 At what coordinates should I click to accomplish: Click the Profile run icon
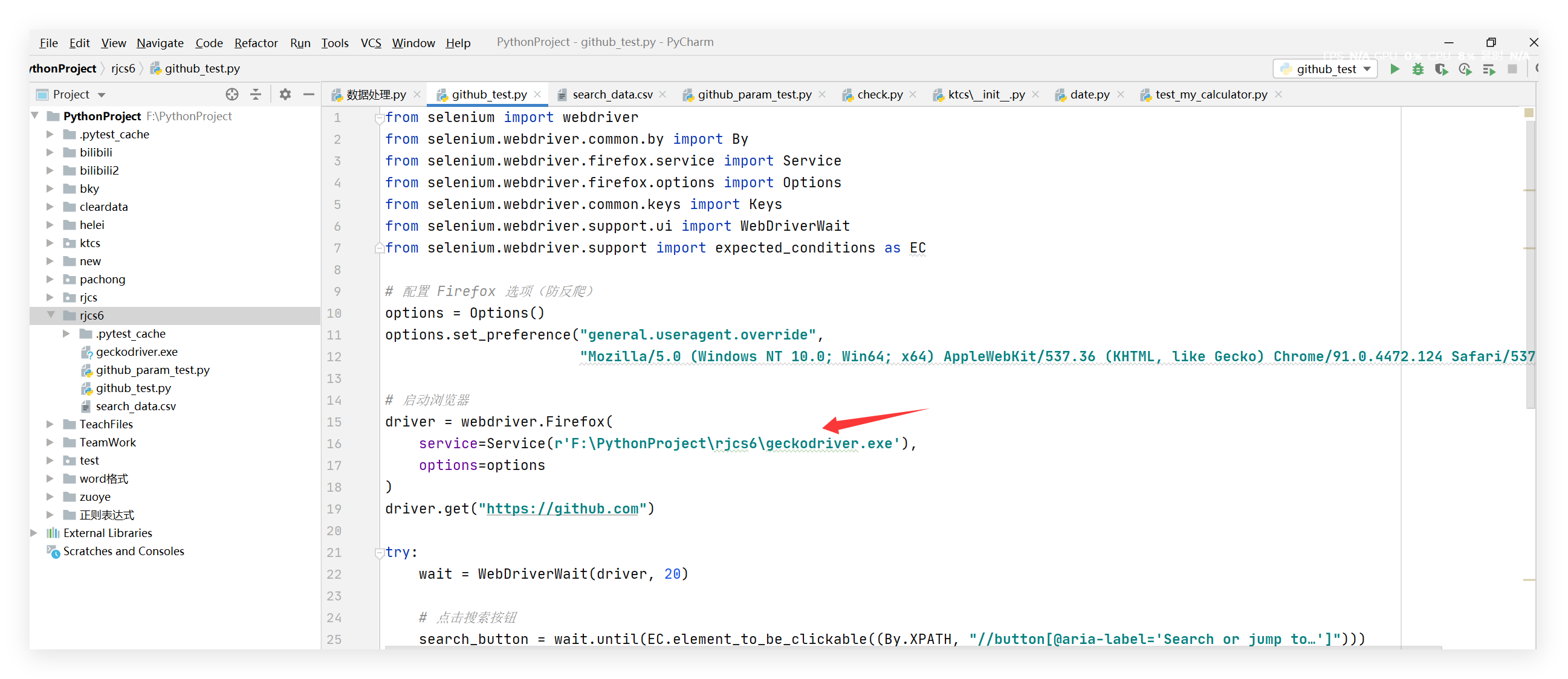pos(1465,69)
